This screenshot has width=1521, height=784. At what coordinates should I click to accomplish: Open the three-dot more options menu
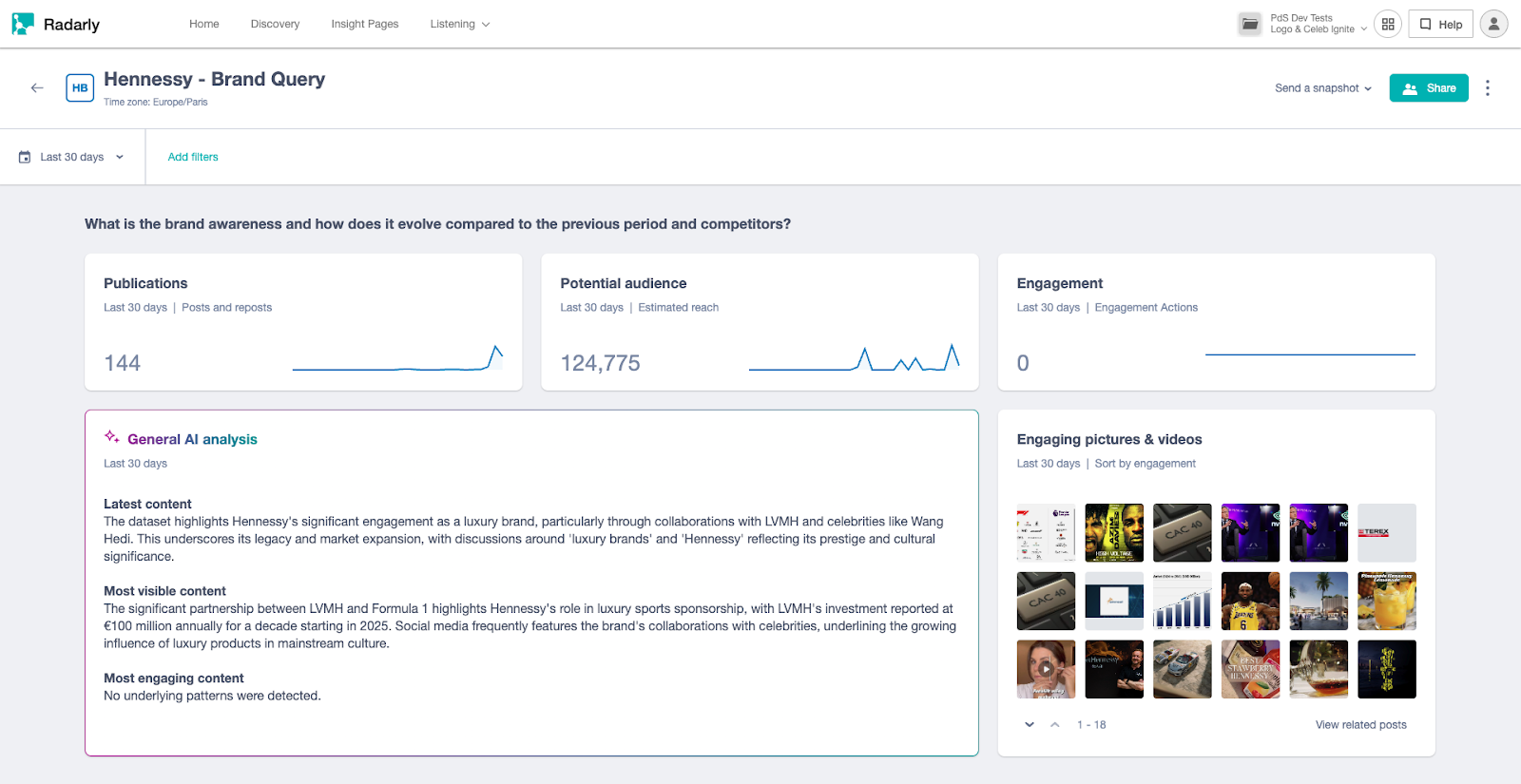pos(1488,87)
